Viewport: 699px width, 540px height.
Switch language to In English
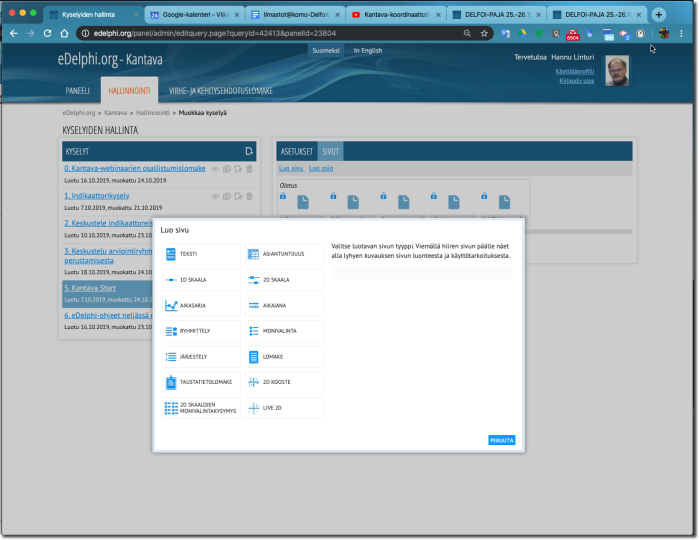(367, 50)
